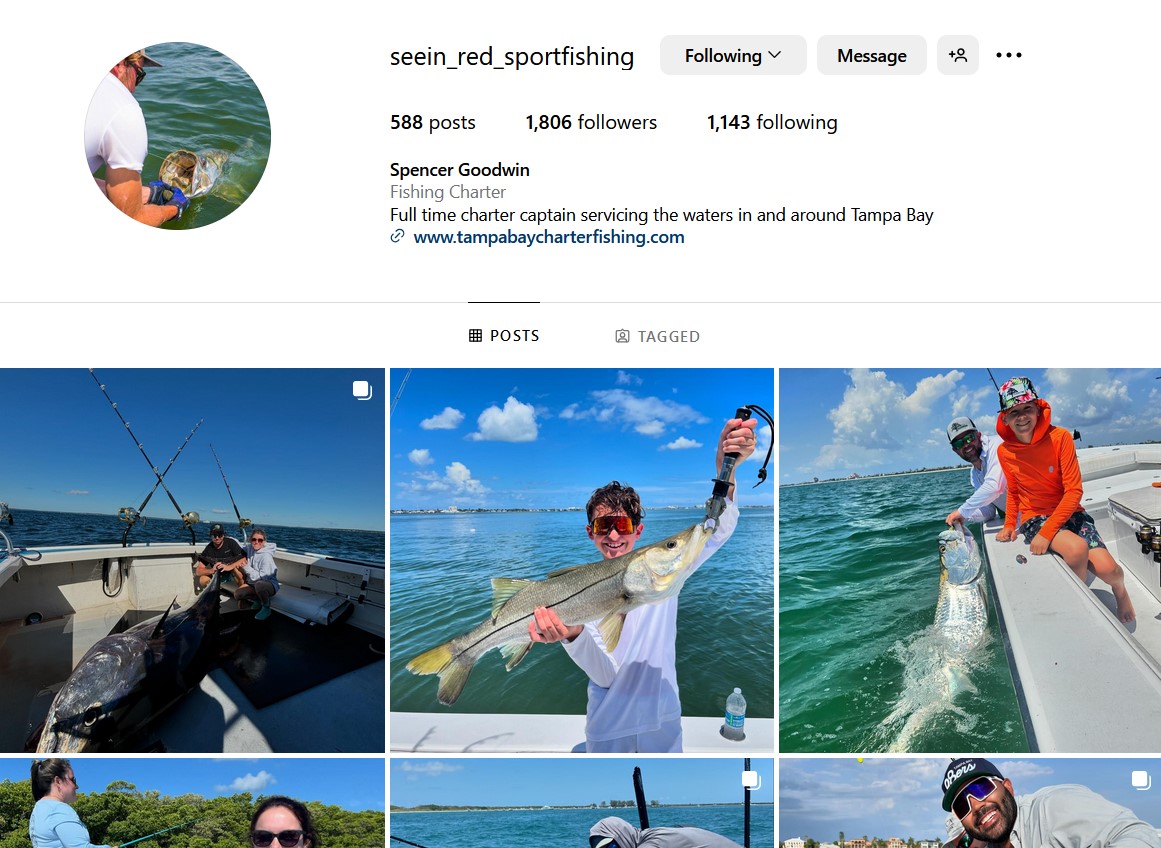The image size is (1161, 848).
Task: Open the tampabaycharterfishing.com link
Action: click(x=548, y=237)
